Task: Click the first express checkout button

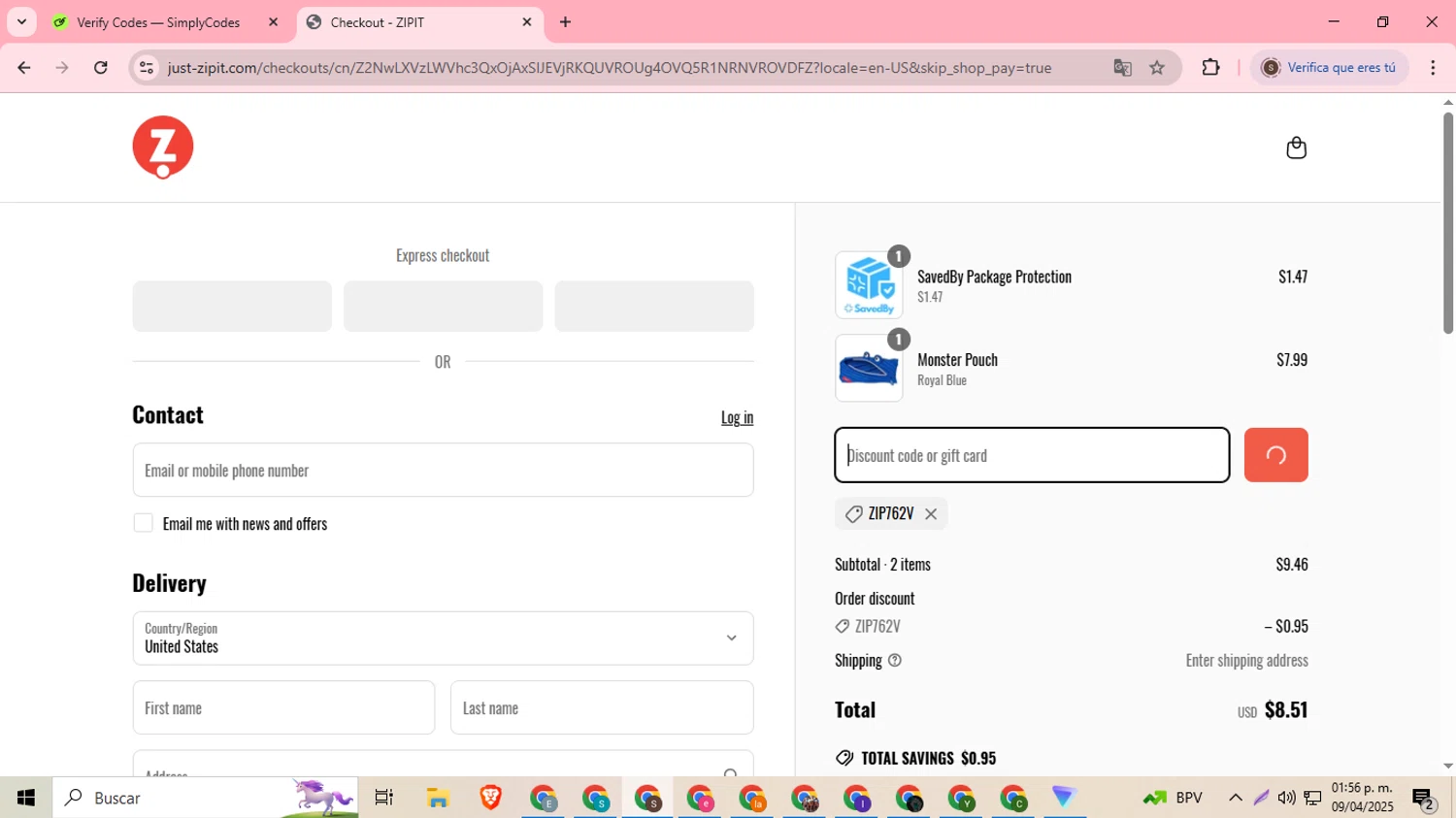Action: (232, 307)
